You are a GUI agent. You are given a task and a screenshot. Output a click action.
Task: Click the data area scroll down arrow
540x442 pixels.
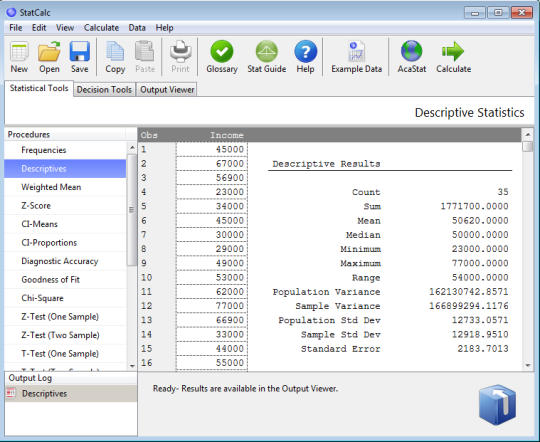pos(527,366)
